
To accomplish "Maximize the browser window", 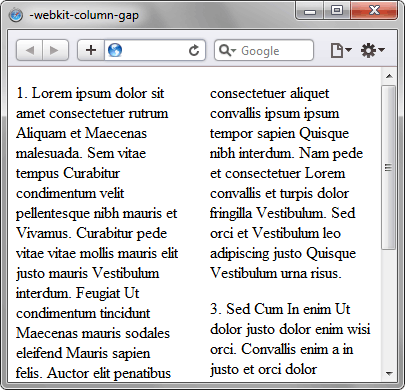I will [x=337, y=11].
